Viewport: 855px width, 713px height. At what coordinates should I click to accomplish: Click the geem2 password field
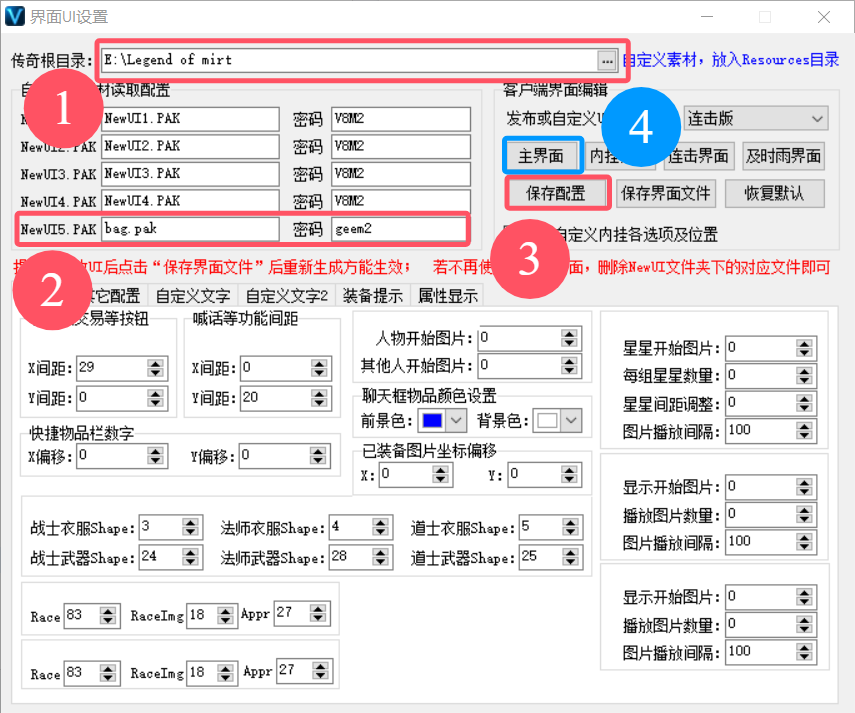[399, 229]
